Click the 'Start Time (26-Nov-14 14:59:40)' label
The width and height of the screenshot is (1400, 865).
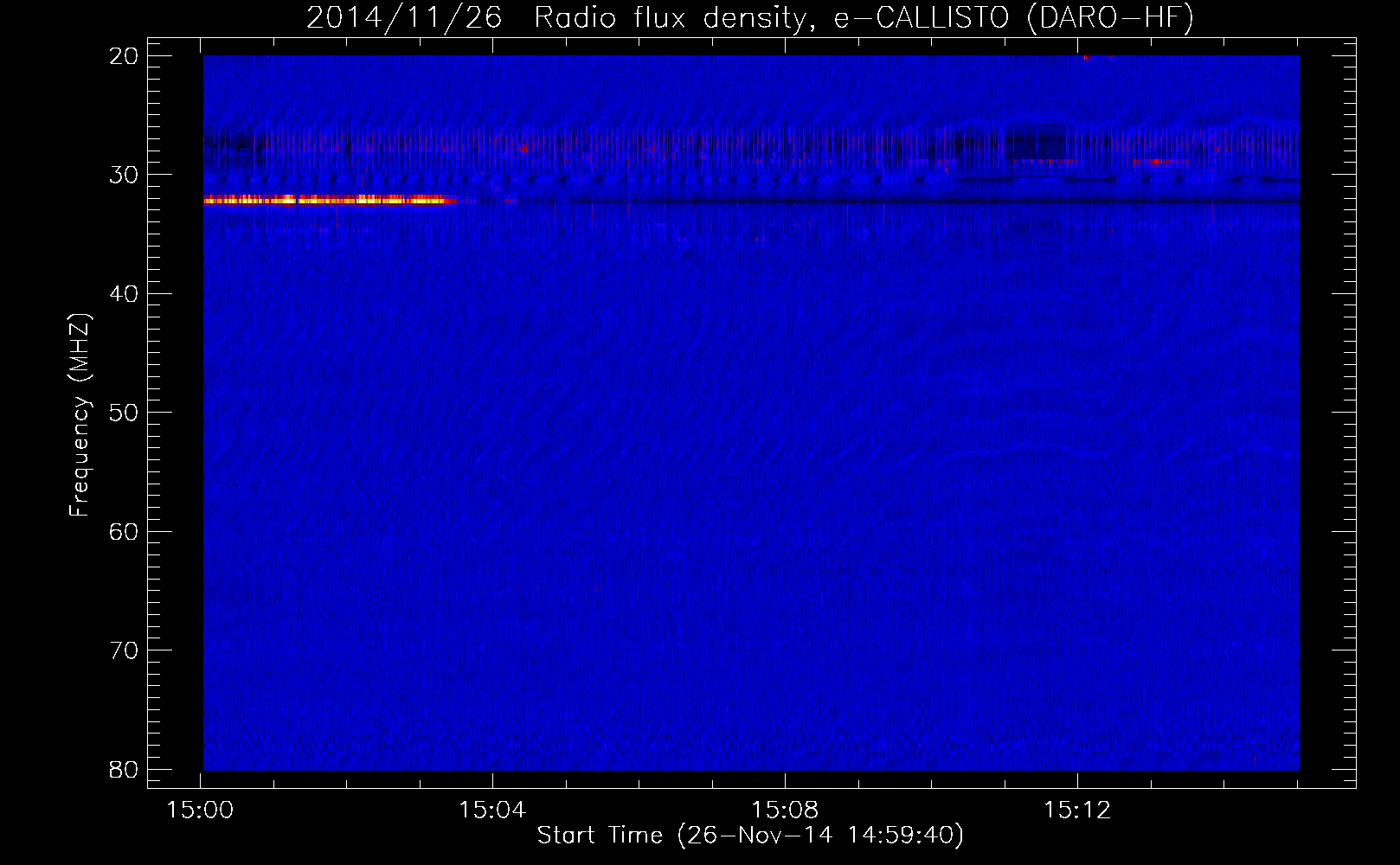pyautogui.click(x=750, y=836)
